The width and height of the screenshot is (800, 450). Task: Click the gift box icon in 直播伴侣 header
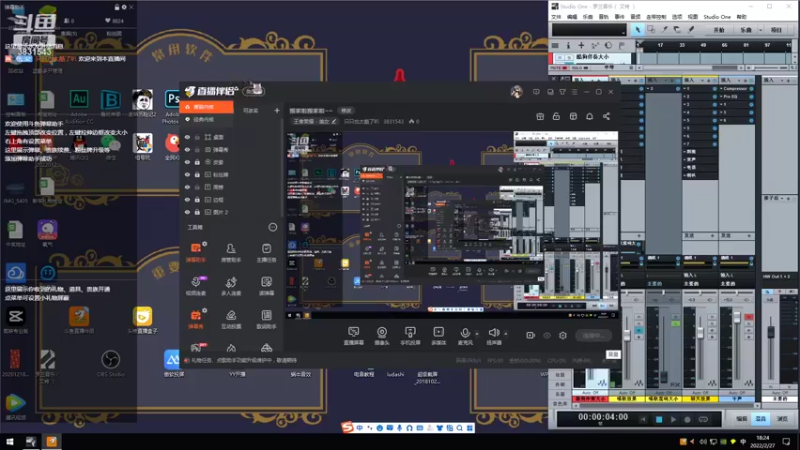click(x=540, y=116)
